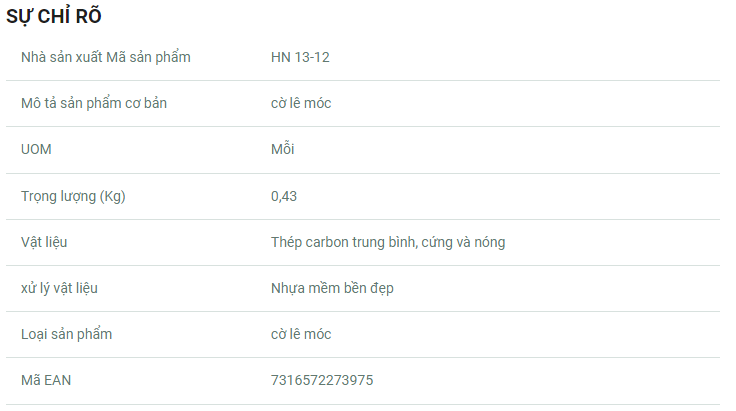Click the "Vật liệu" label
The height and width of the screenshot is (411, 736).
coord(44,242)
